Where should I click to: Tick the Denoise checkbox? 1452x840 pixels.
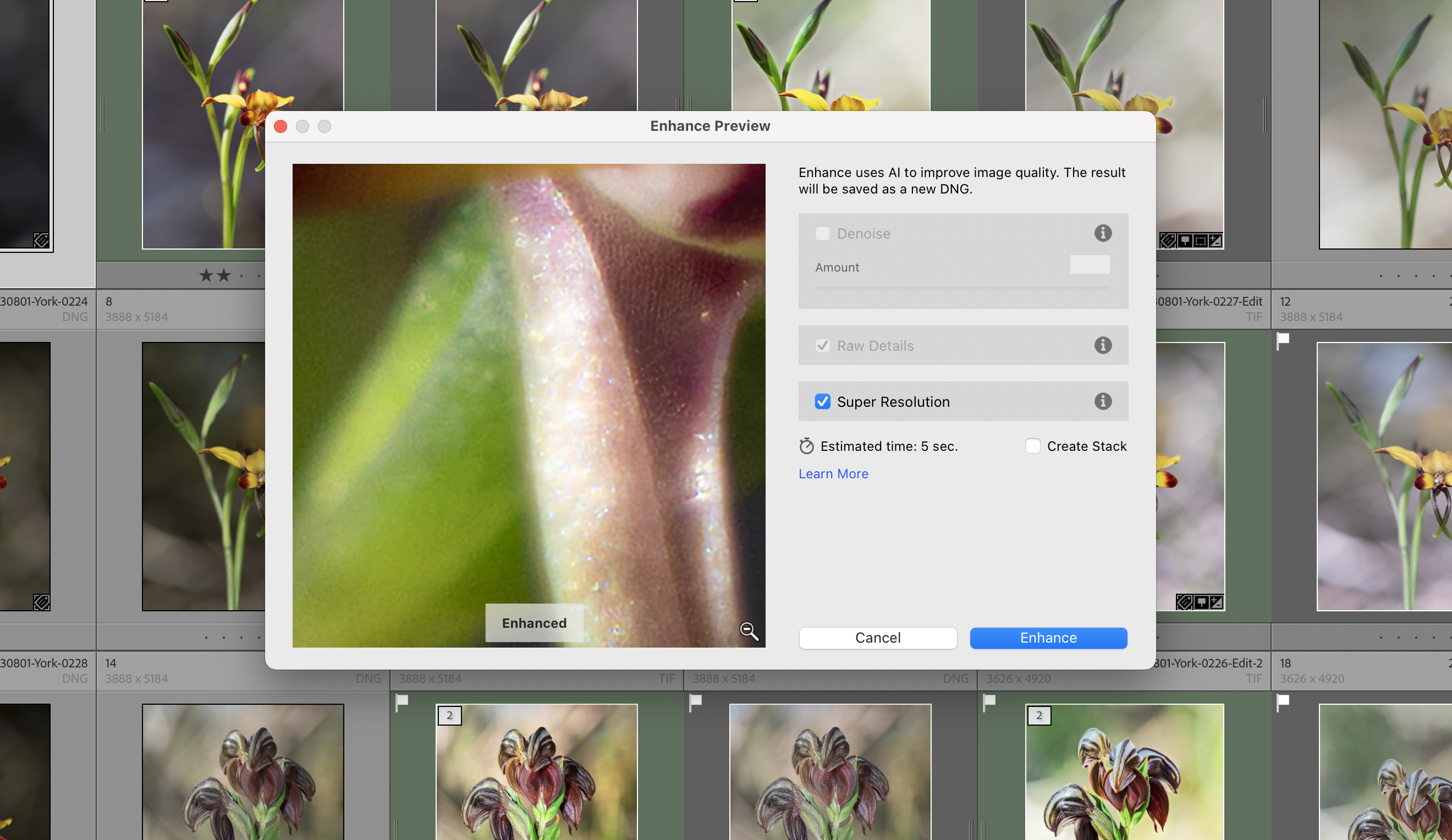click(x=822, y=233)
